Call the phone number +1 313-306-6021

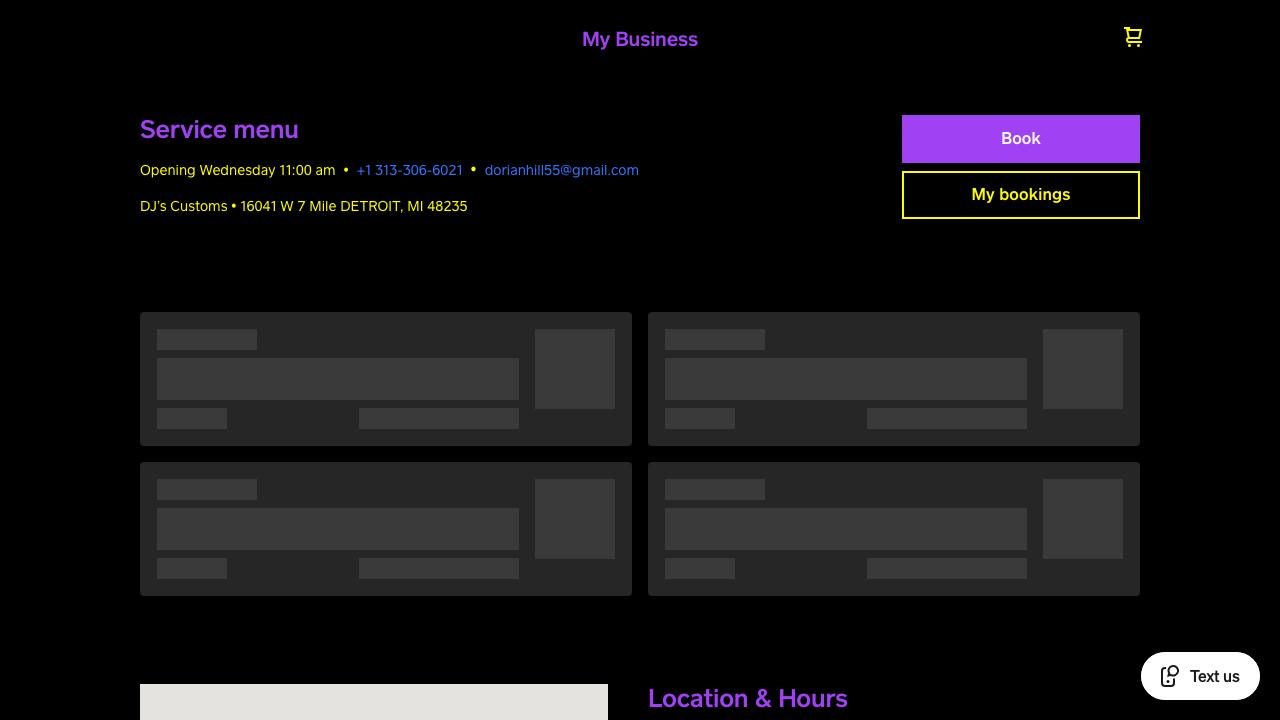(x=409, y=171)
